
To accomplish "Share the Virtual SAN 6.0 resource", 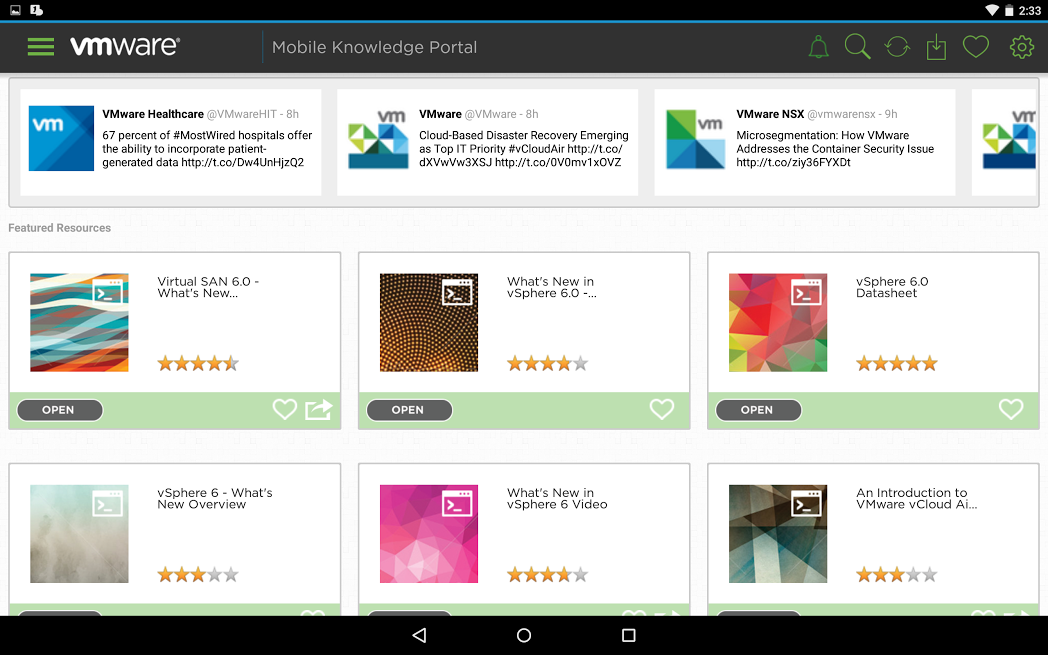I will 319,409.
